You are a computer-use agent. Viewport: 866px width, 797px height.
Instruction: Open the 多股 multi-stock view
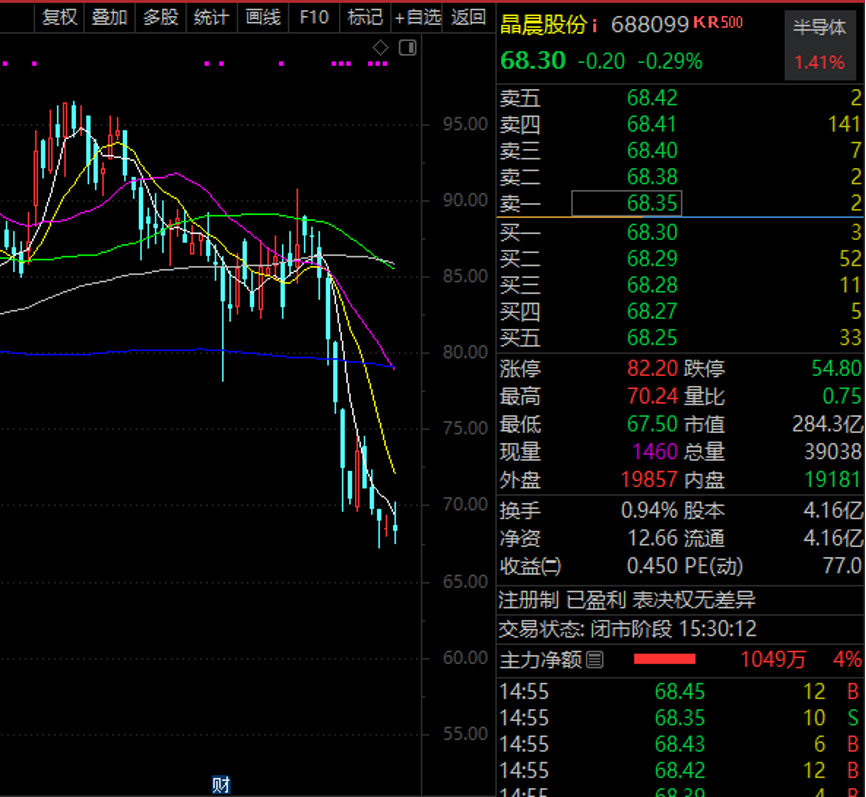point(160,17)
